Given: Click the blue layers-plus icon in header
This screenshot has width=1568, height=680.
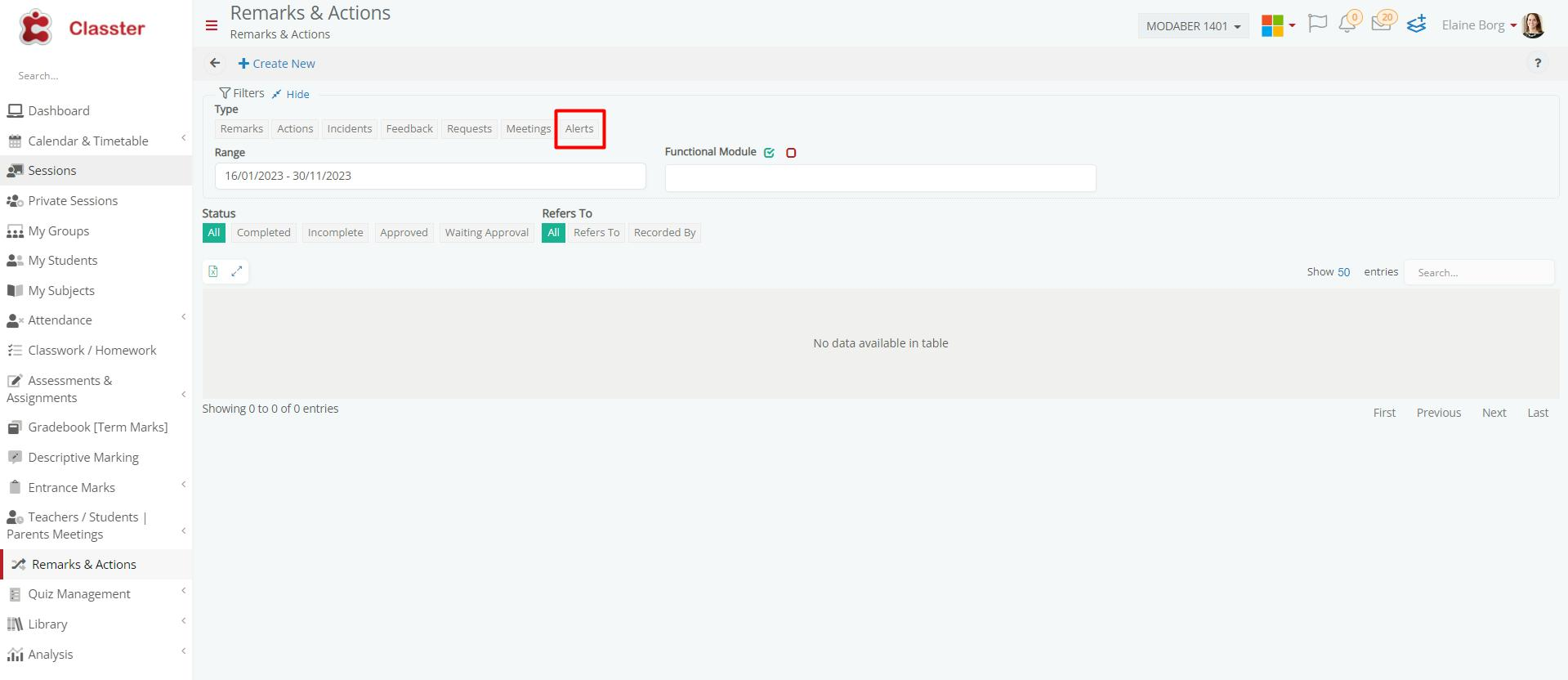Looking at the screenshot, I should pos(1416,25).
